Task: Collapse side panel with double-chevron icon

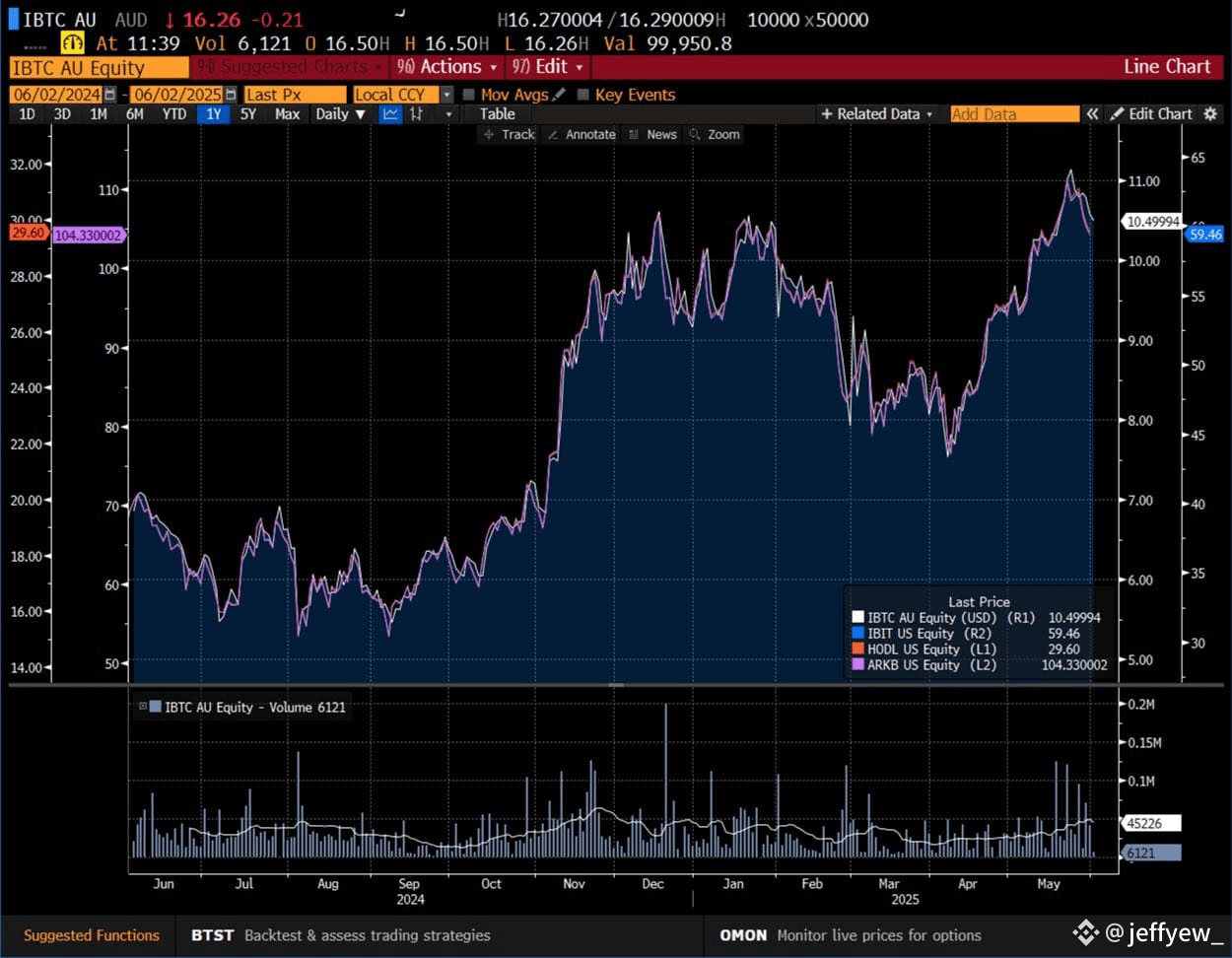Action: (1092, 114)
